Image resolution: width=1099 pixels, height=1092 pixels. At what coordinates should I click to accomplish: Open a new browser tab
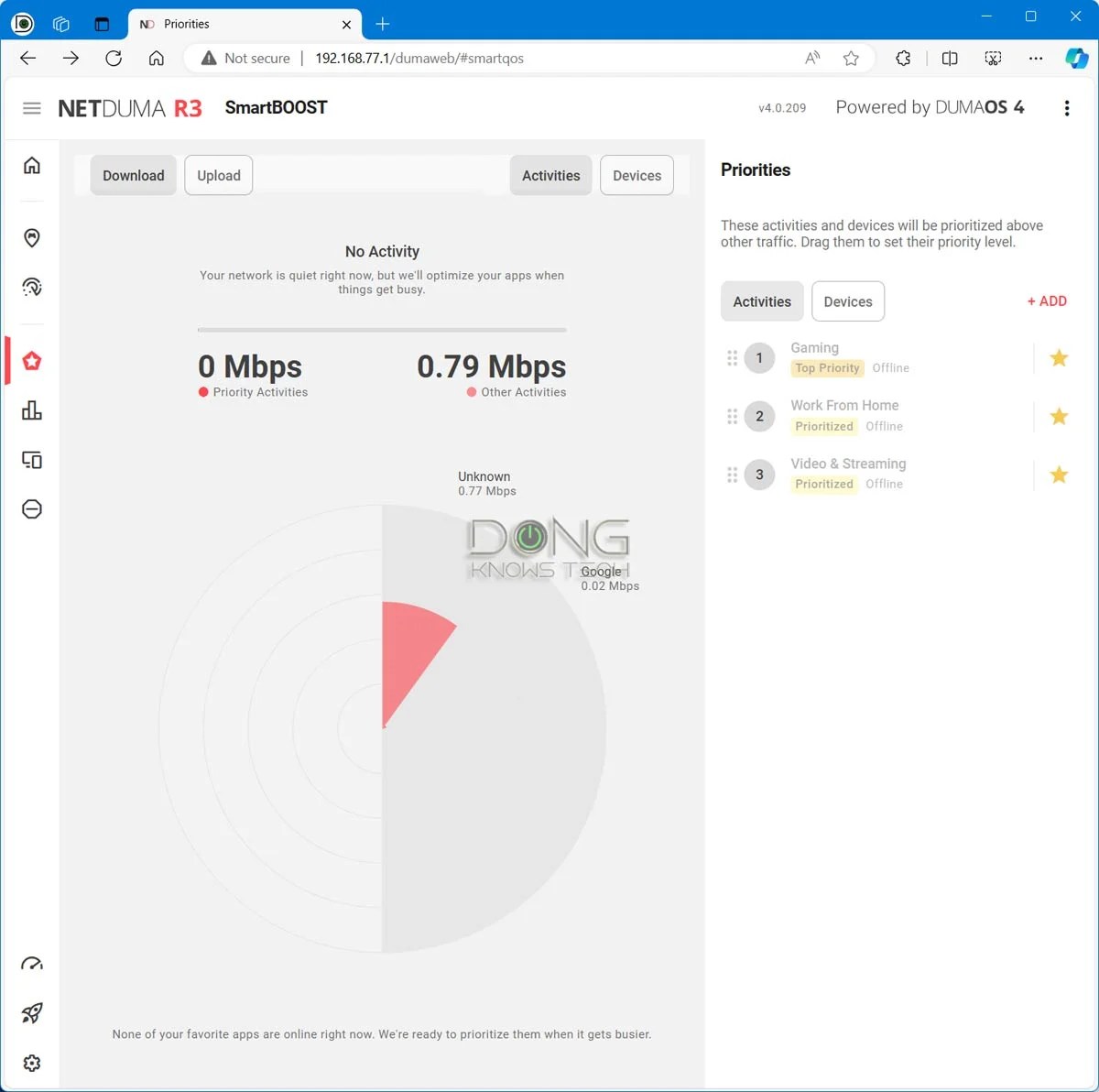click(x=383, y=24)
